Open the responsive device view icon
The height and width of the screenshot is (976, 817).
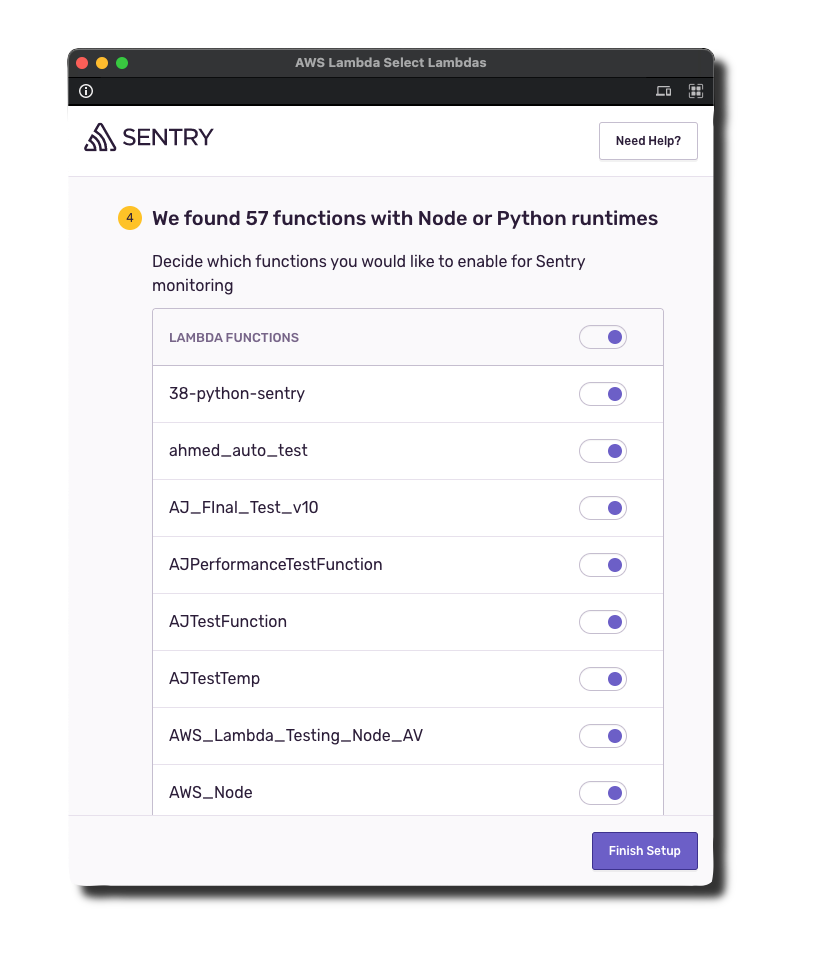pos(663,91)
